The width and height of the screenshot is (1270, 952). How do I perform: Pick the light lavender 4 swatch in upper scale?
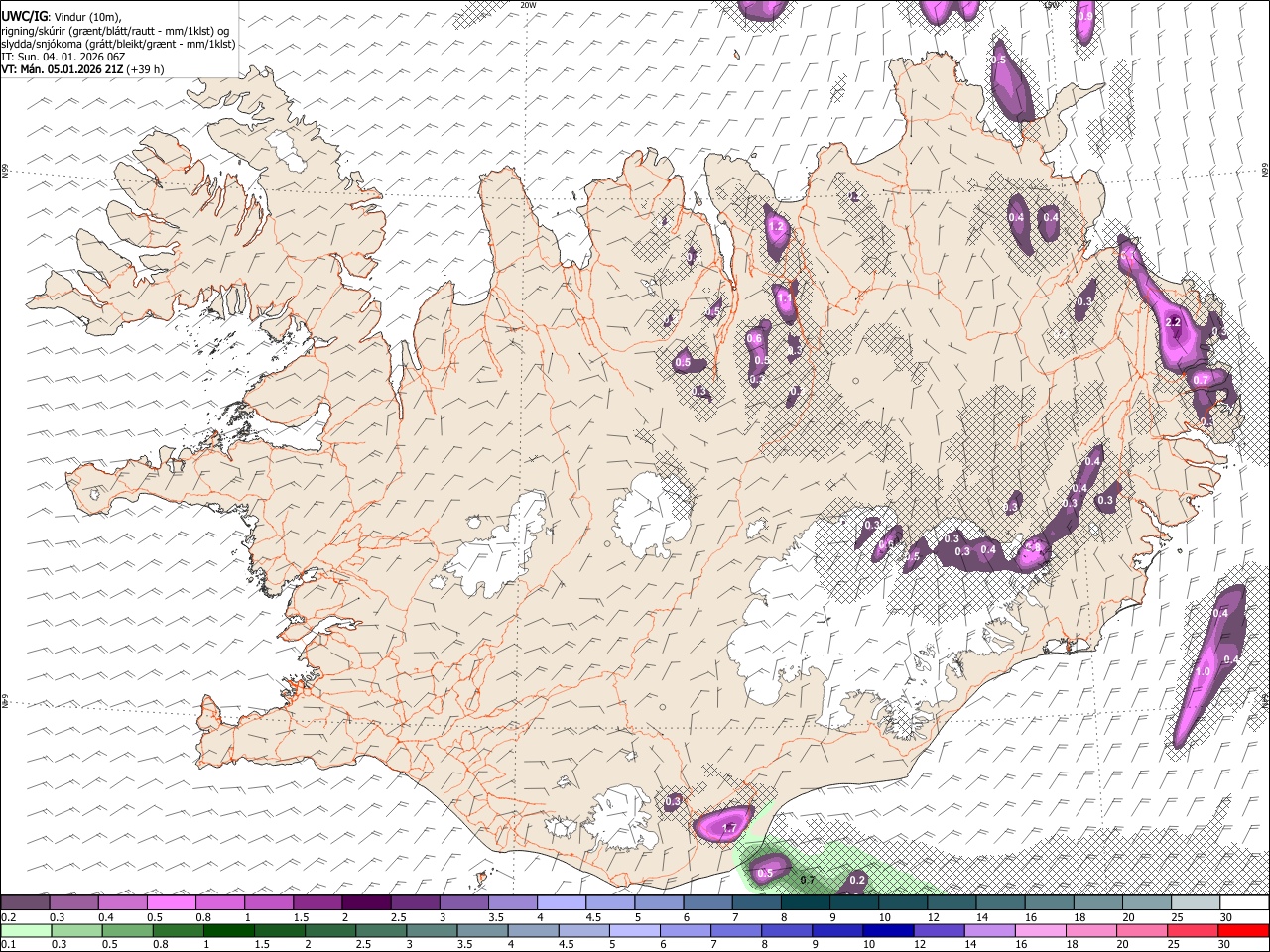(561, 903)
